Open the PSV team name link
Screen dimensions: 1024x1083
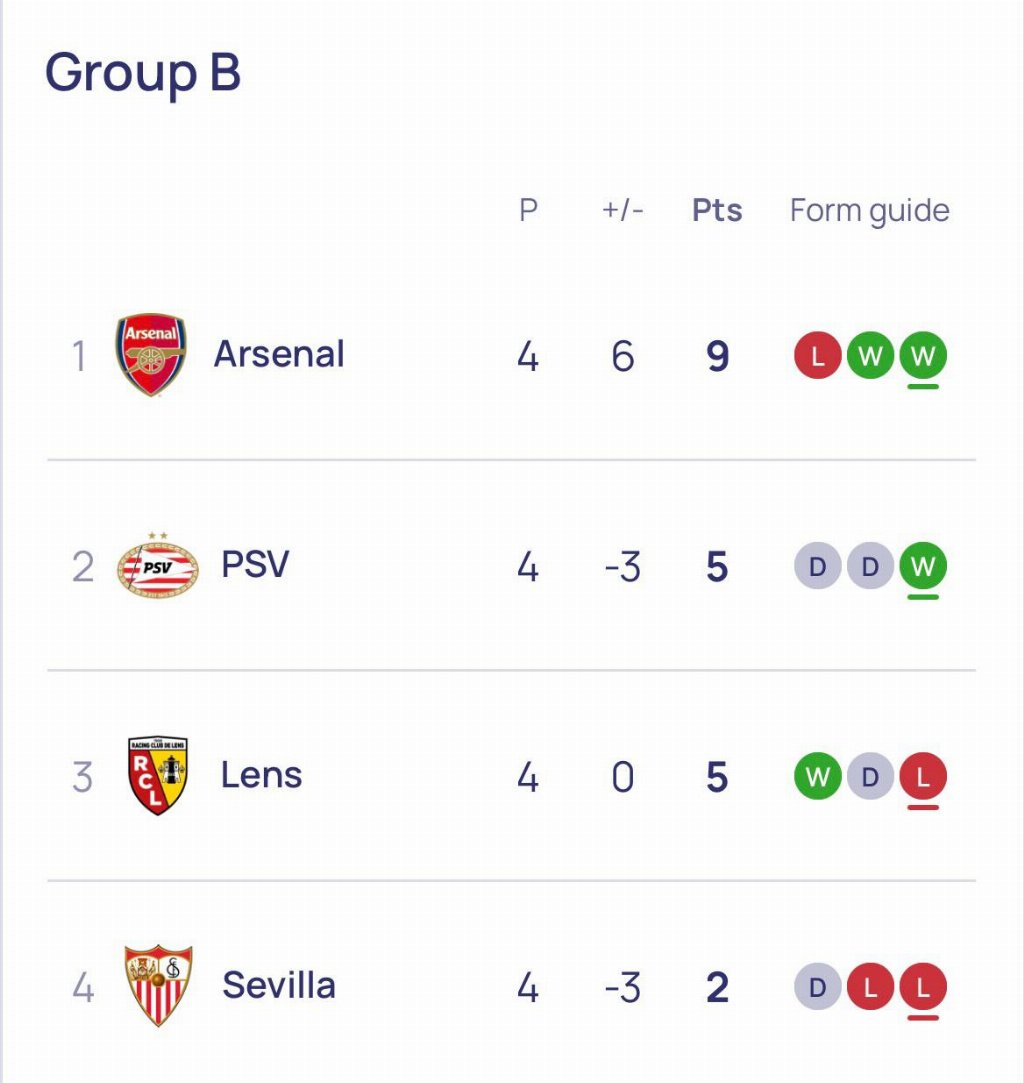[x=255, y=565]
